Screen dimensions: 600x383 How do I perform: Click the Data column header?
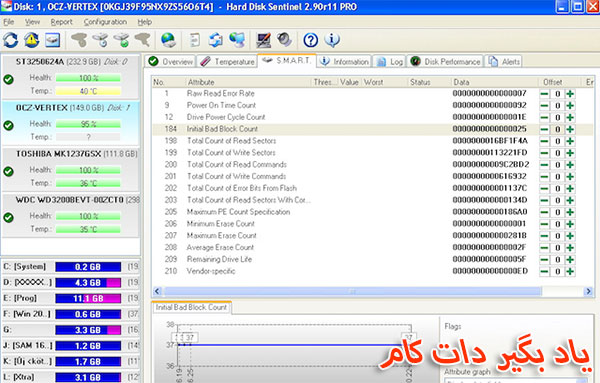click(x=495, y=82)
